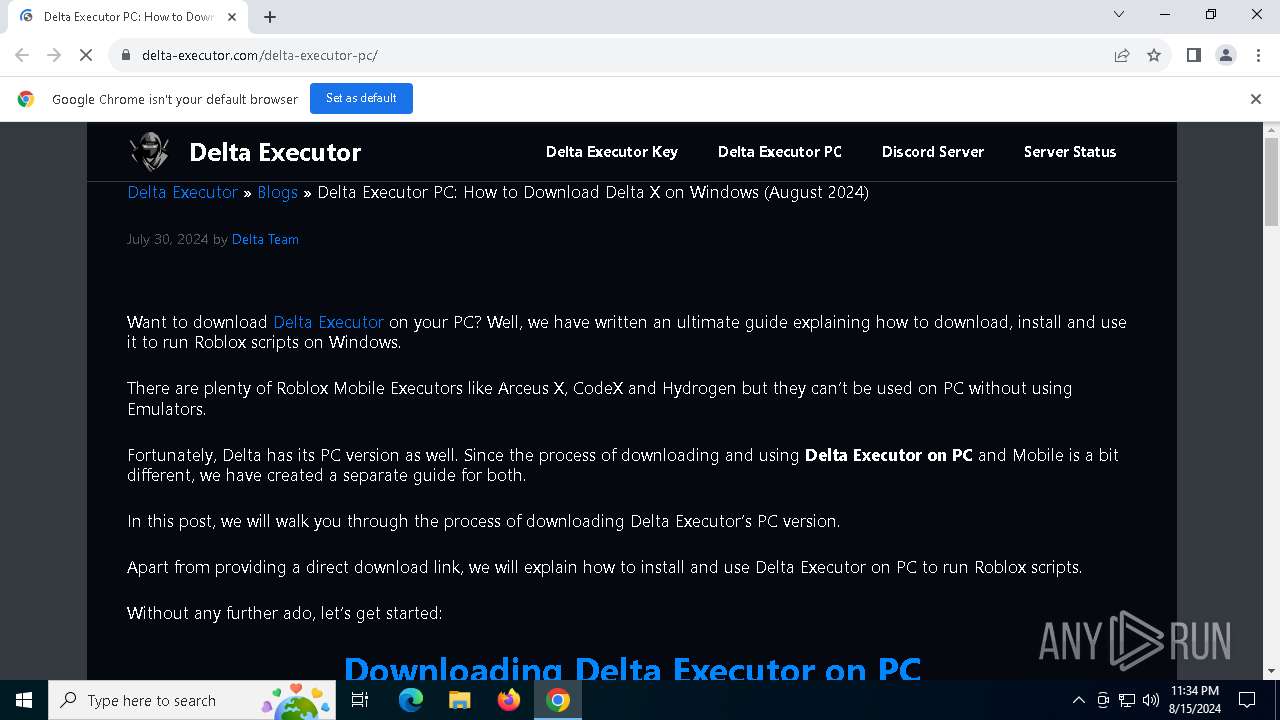Click the scrollbar up arrow

click(x=1272, y=130)
